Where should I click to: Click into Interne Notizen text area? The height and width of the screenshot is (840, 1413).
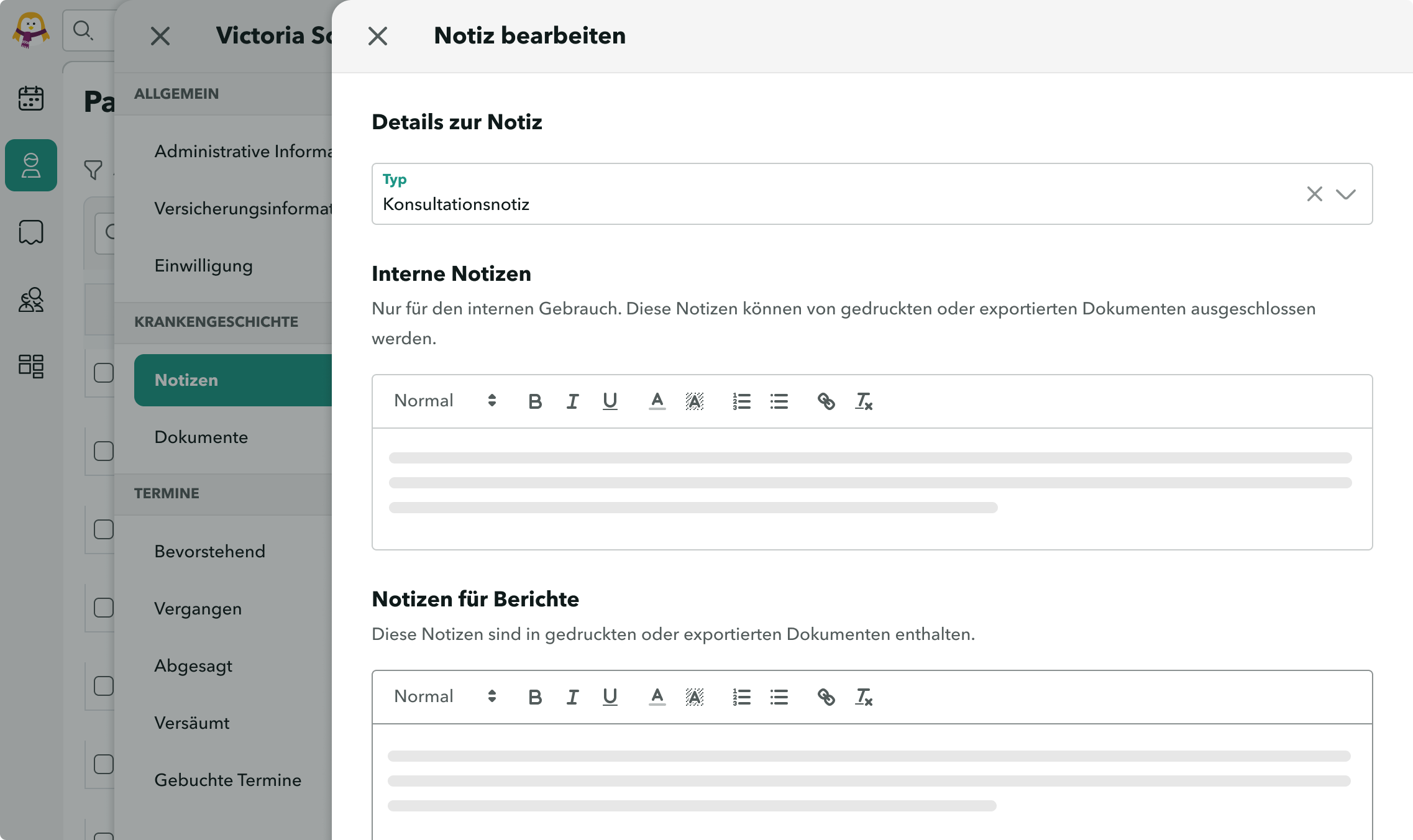click(x=872, y=489)
